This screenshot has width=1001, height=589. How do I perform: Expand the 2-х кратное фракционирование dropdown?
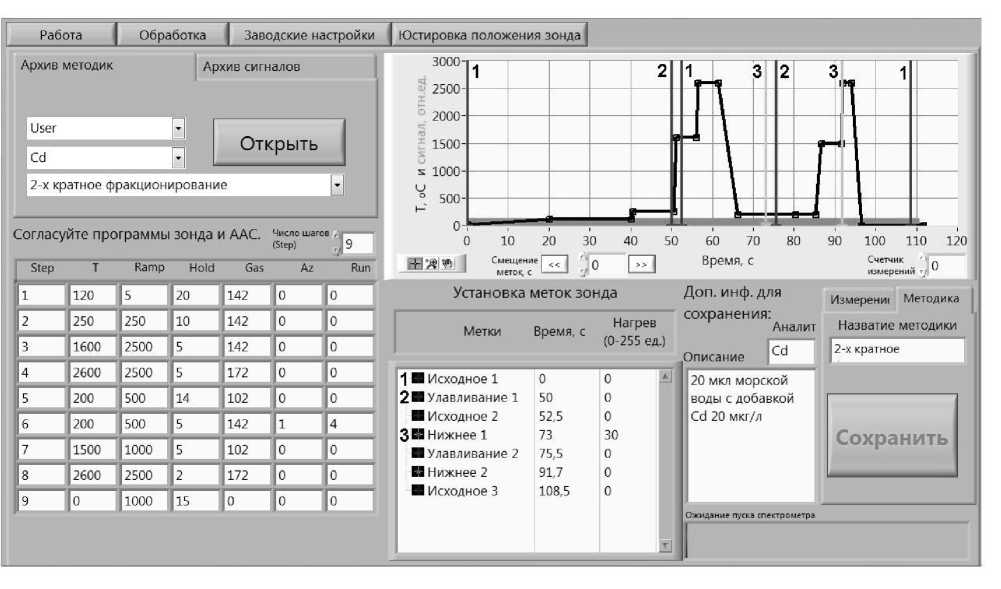[337, 185]
